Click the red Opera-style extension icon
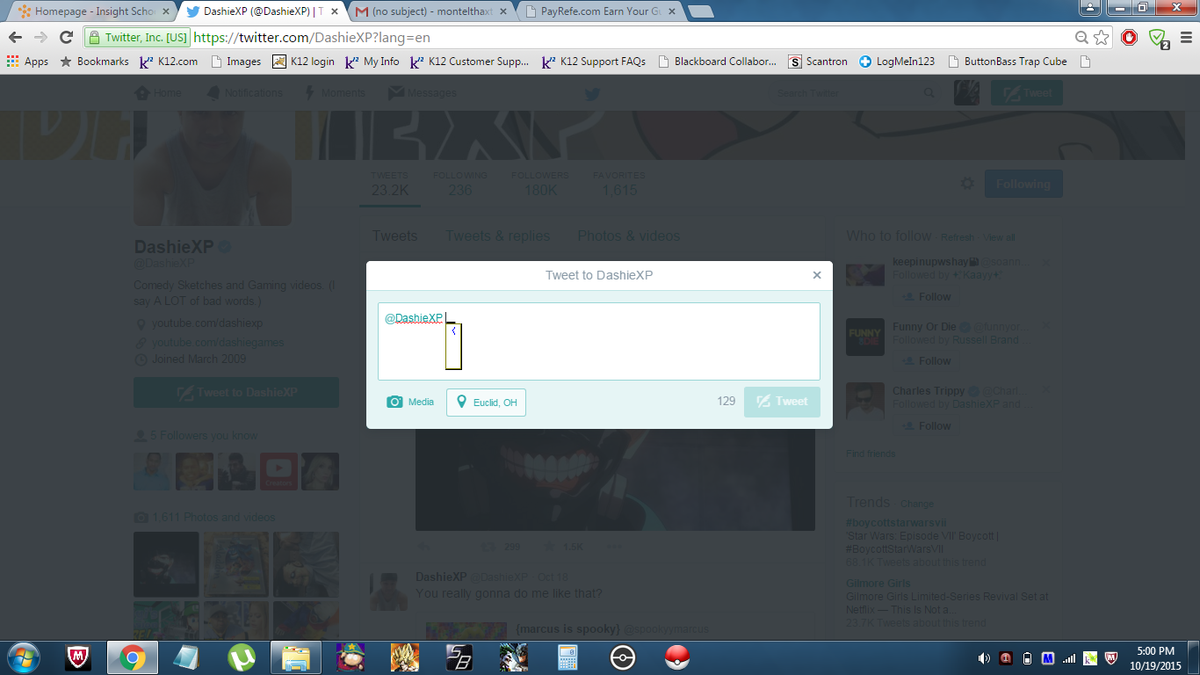 [1129, 37]
